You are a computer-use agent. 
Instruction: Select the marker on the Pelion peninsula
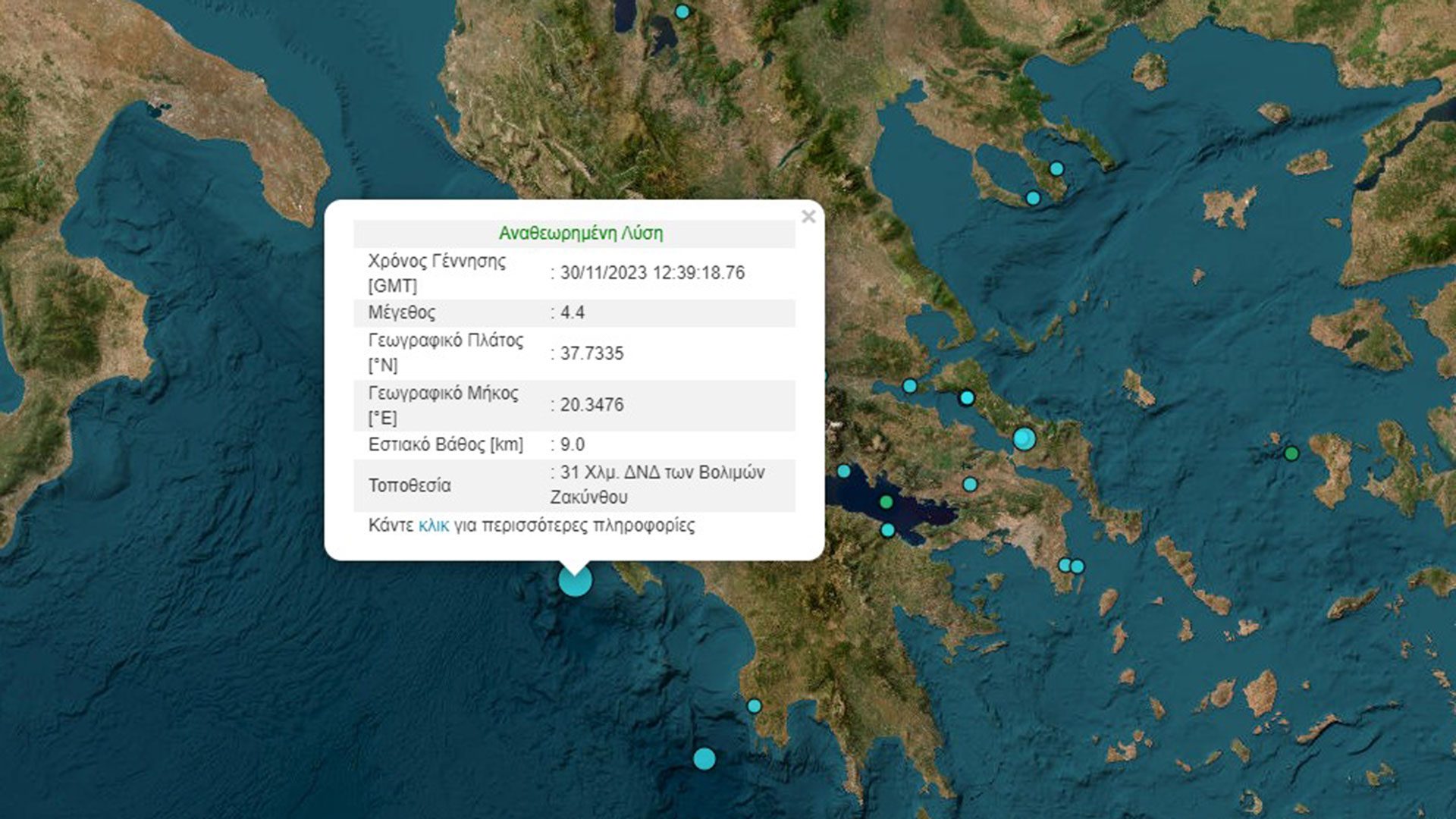(1056, 168)
